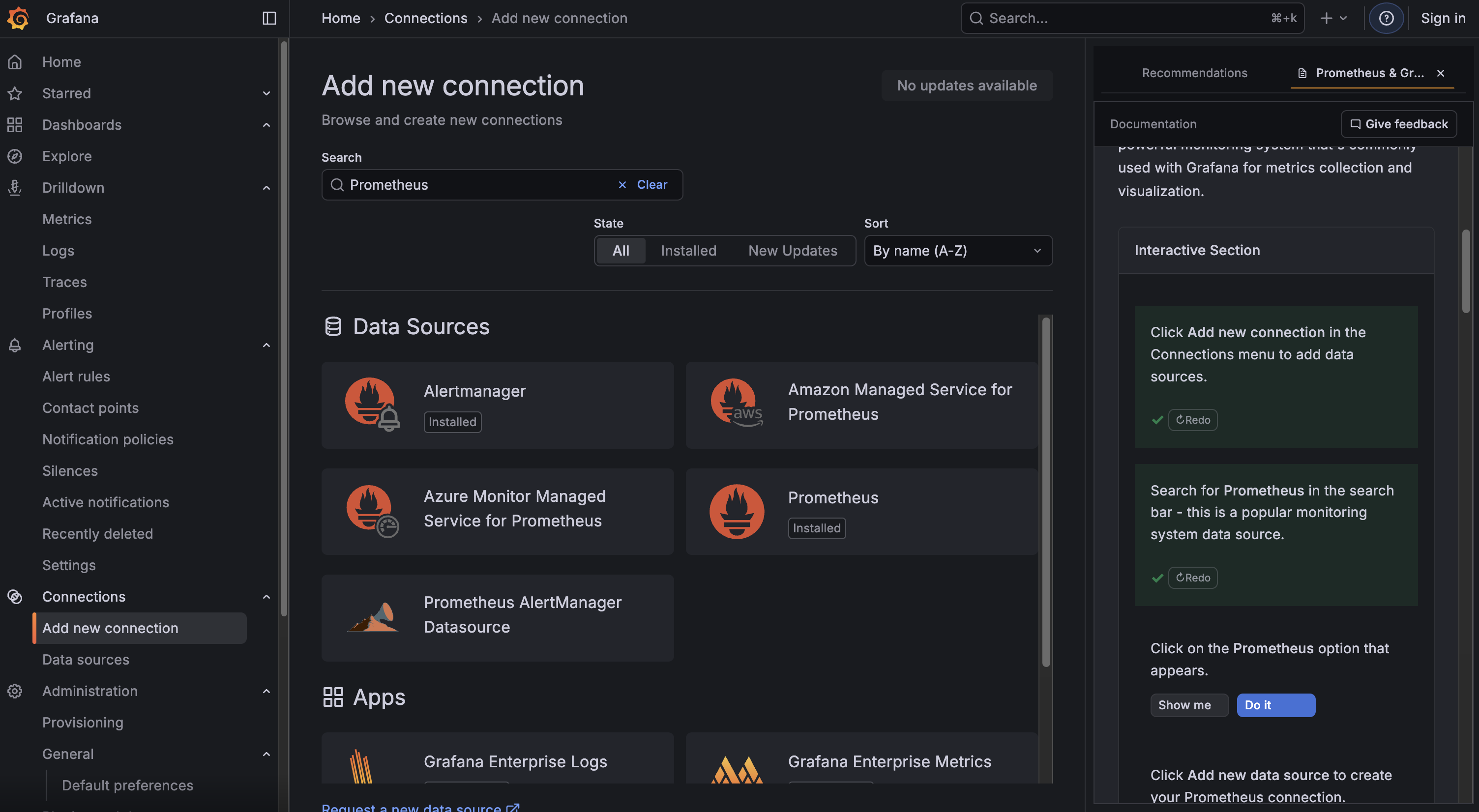This screenshot has height=812, width=1479.
Task: Open the By name (A-Z) sort dropdown
Action: (x=957, y=251)
